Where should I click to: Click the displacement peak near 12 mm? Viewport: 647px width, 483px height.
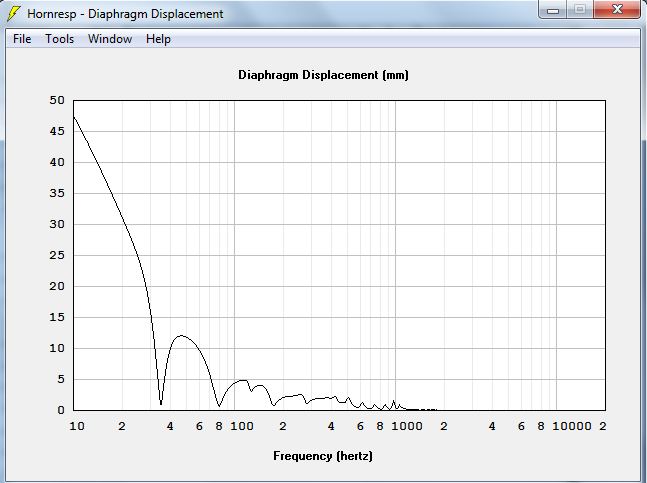click(x=181, y=336)
